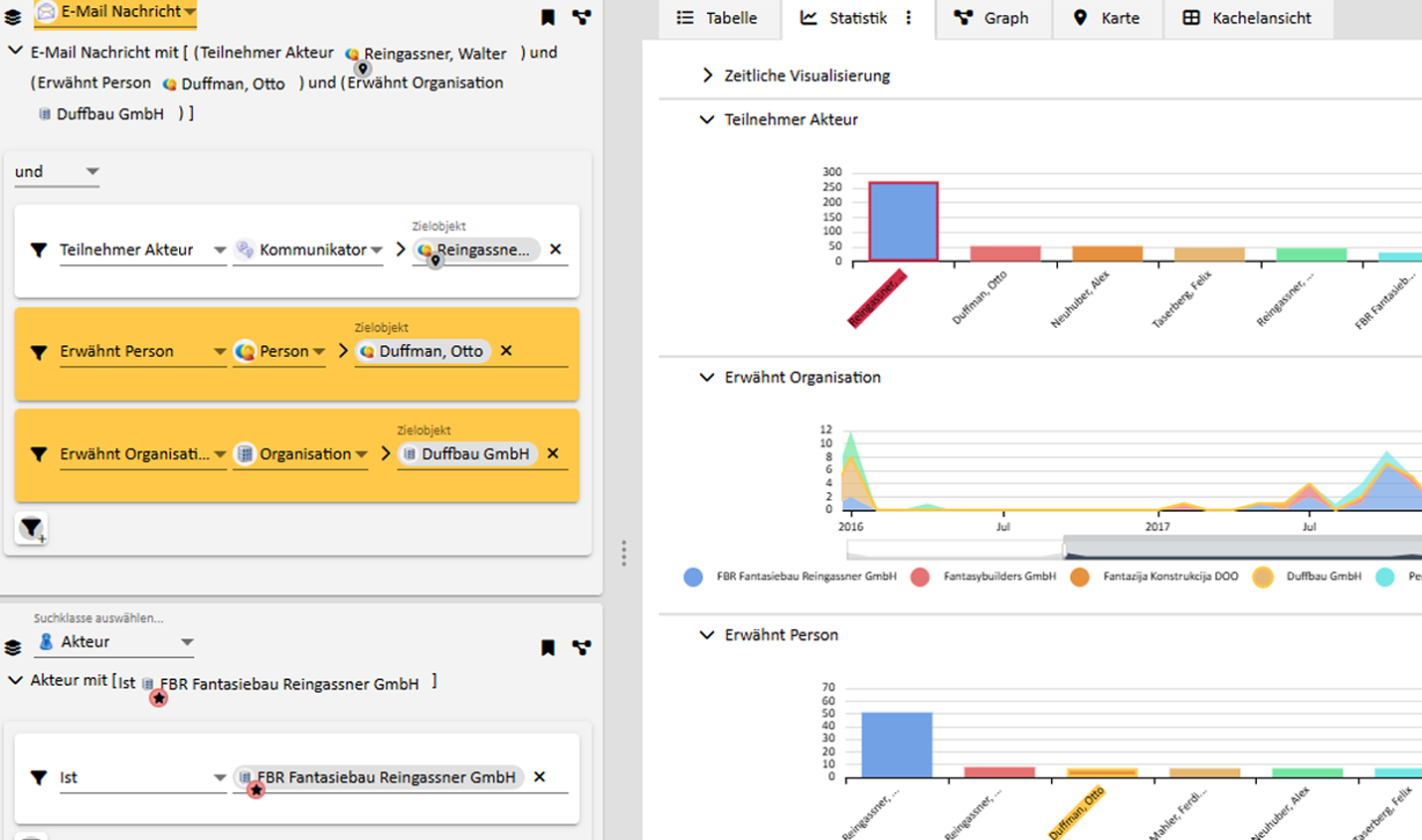Image resolution: width=1422 pixels, height=840 pixels.
Task: Click the graph network icon in E-Mail Nachricht panel
Action: [582, 17]
